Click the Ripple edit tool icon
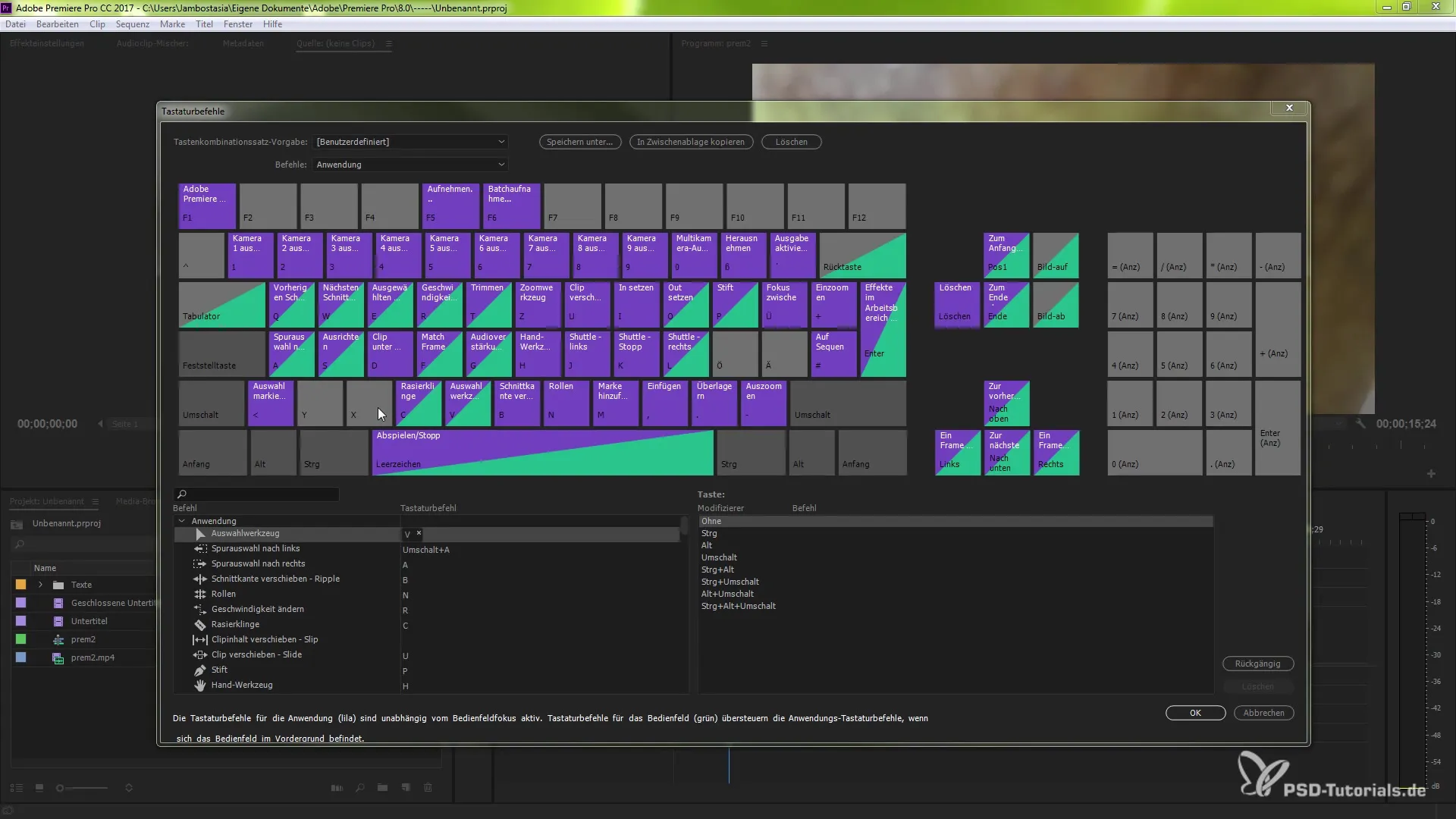1456x819 pixels. tap(200, 579)
